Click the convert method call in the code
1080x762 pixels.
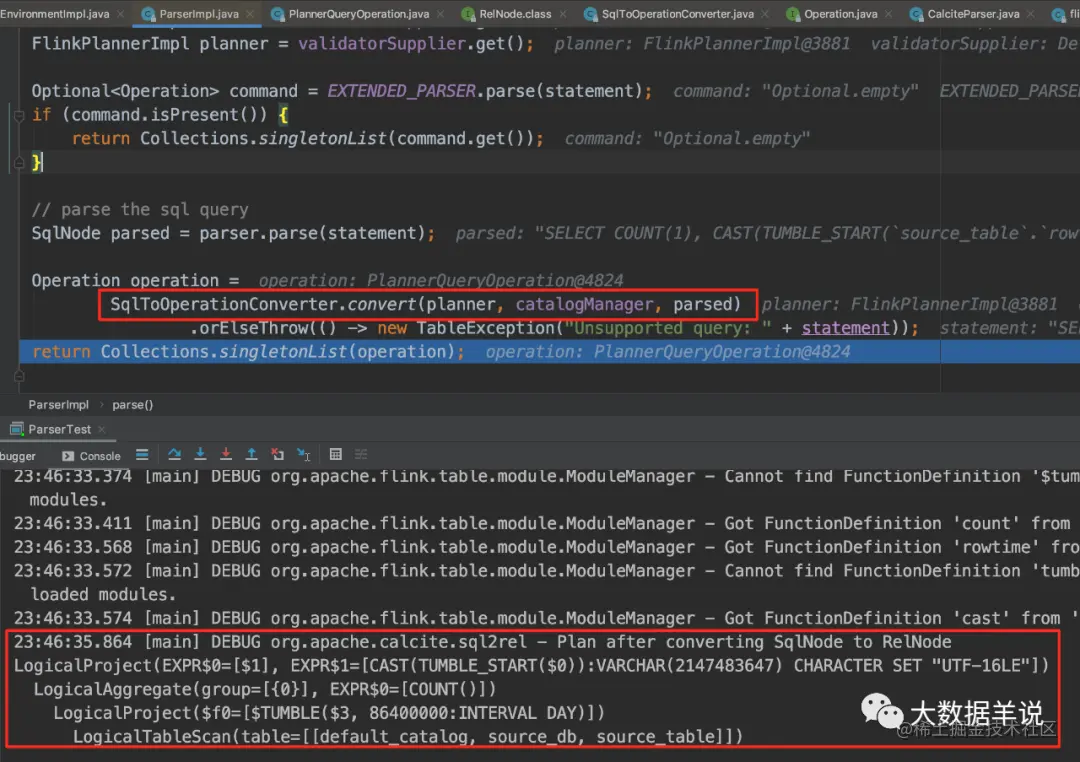click(382, 305)
